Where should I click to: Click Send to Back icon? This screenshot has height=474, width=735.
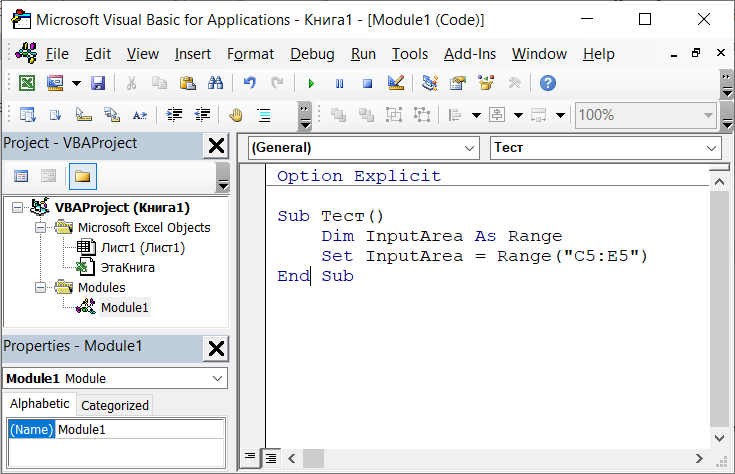tap(366, 115)
